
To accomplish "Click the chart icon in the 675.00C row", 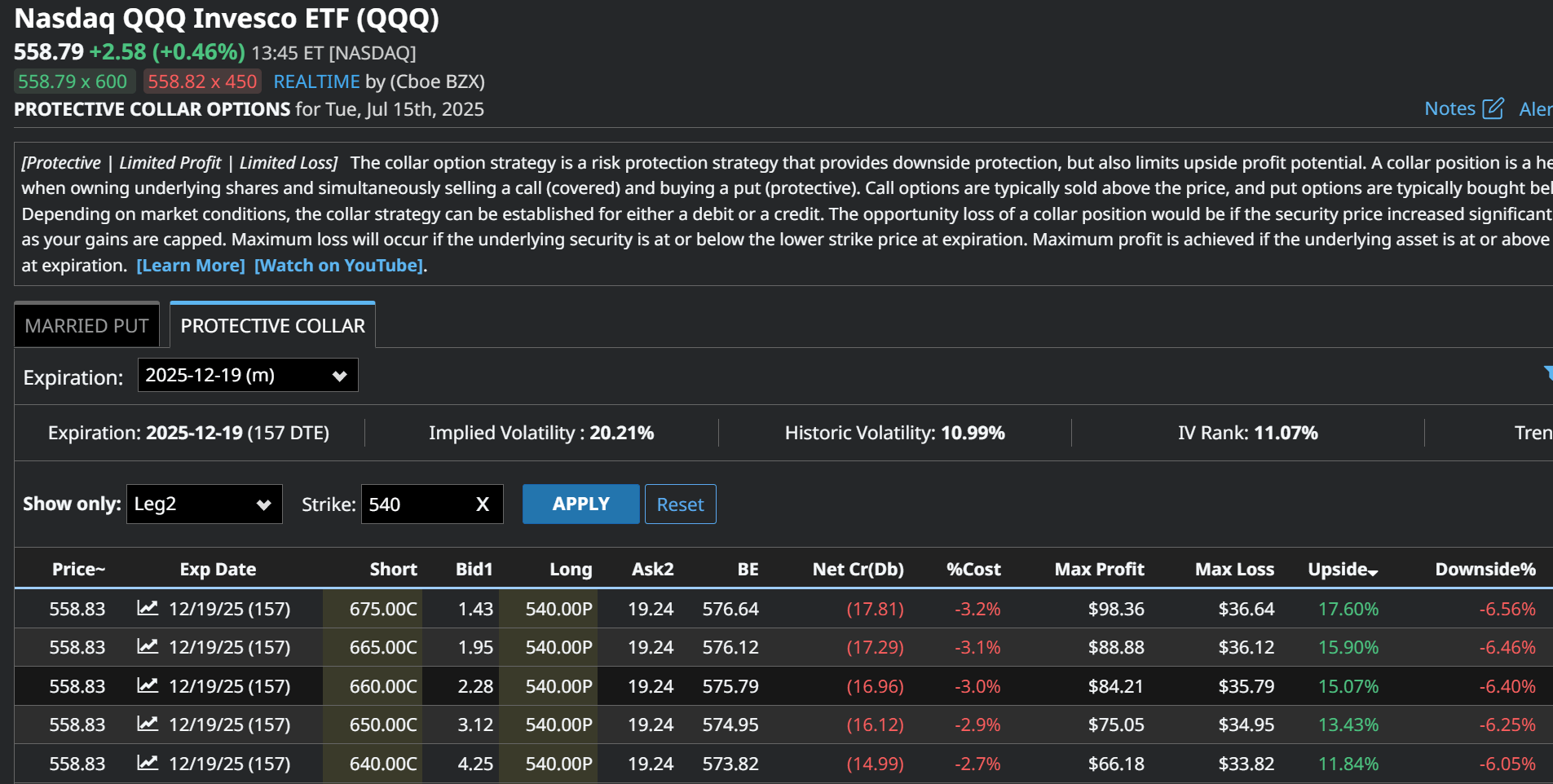I will [x=148, y=608].
